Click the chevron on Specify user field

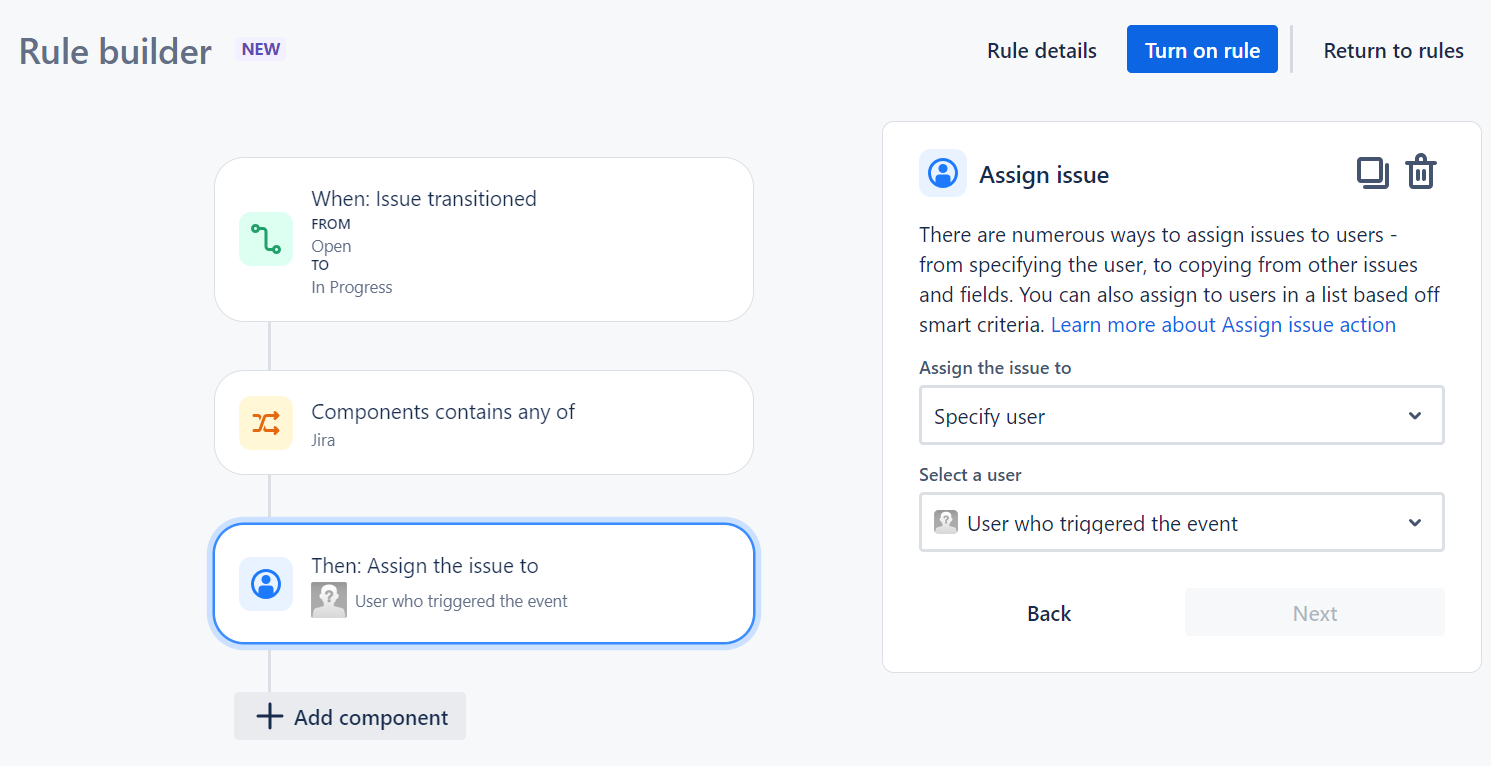tap(1414, 415)
